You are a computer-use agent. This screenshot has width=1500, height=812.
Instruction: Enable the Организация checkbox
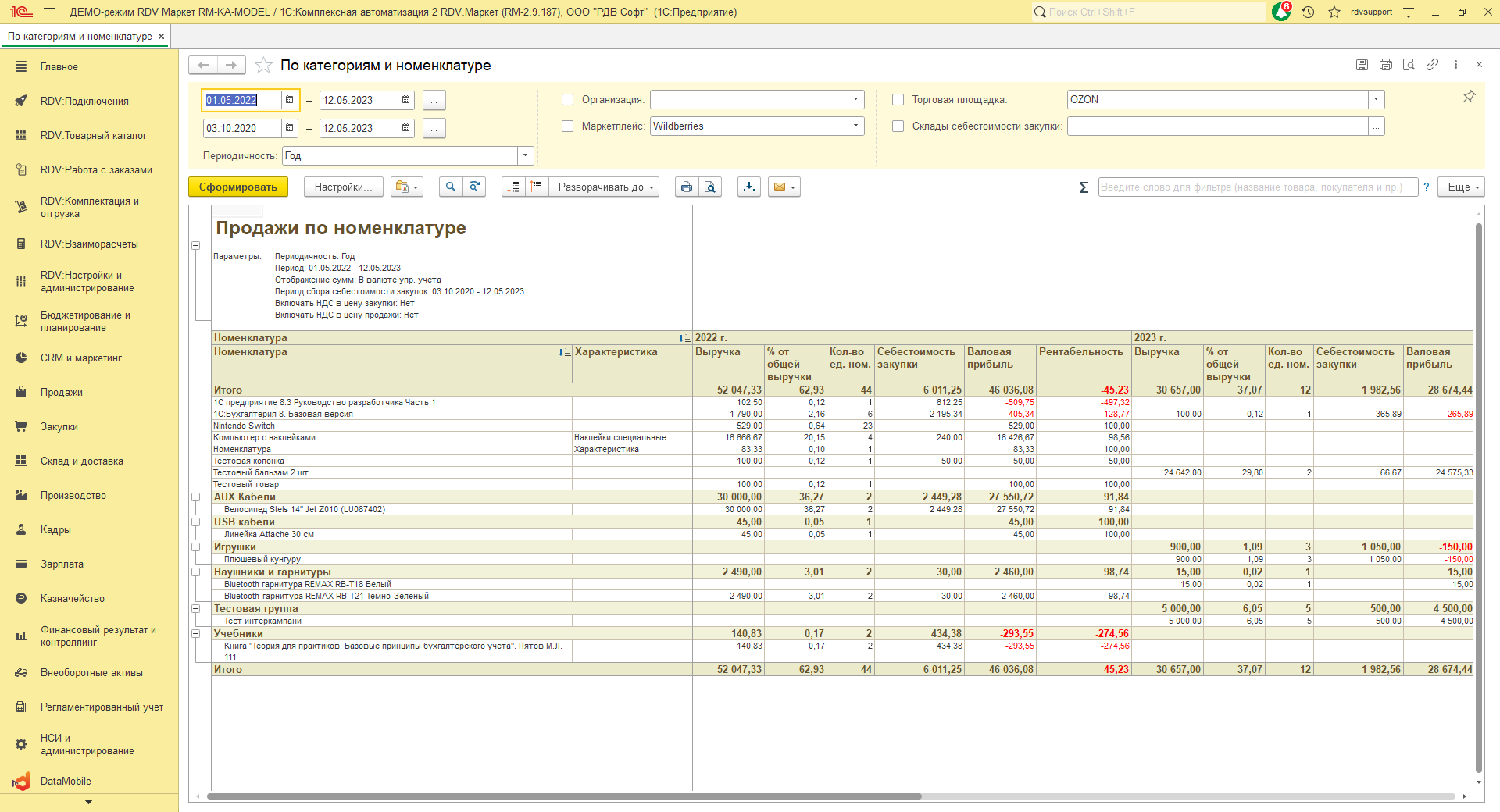click(568, 100)
